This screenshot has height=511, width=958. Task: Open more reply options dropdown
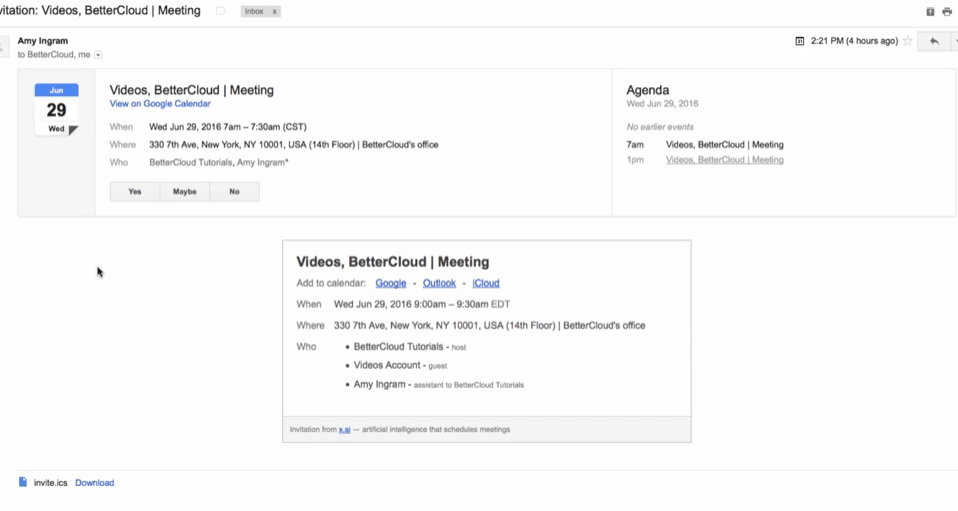coord(955,41)
